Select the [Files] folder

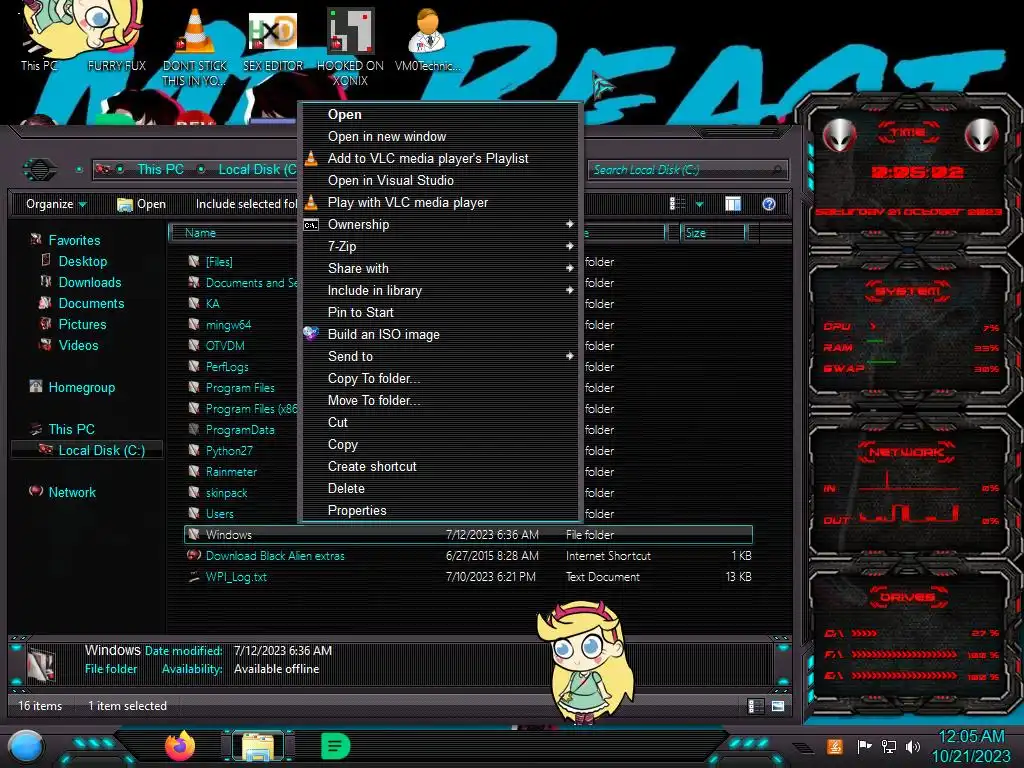point(219,262)
